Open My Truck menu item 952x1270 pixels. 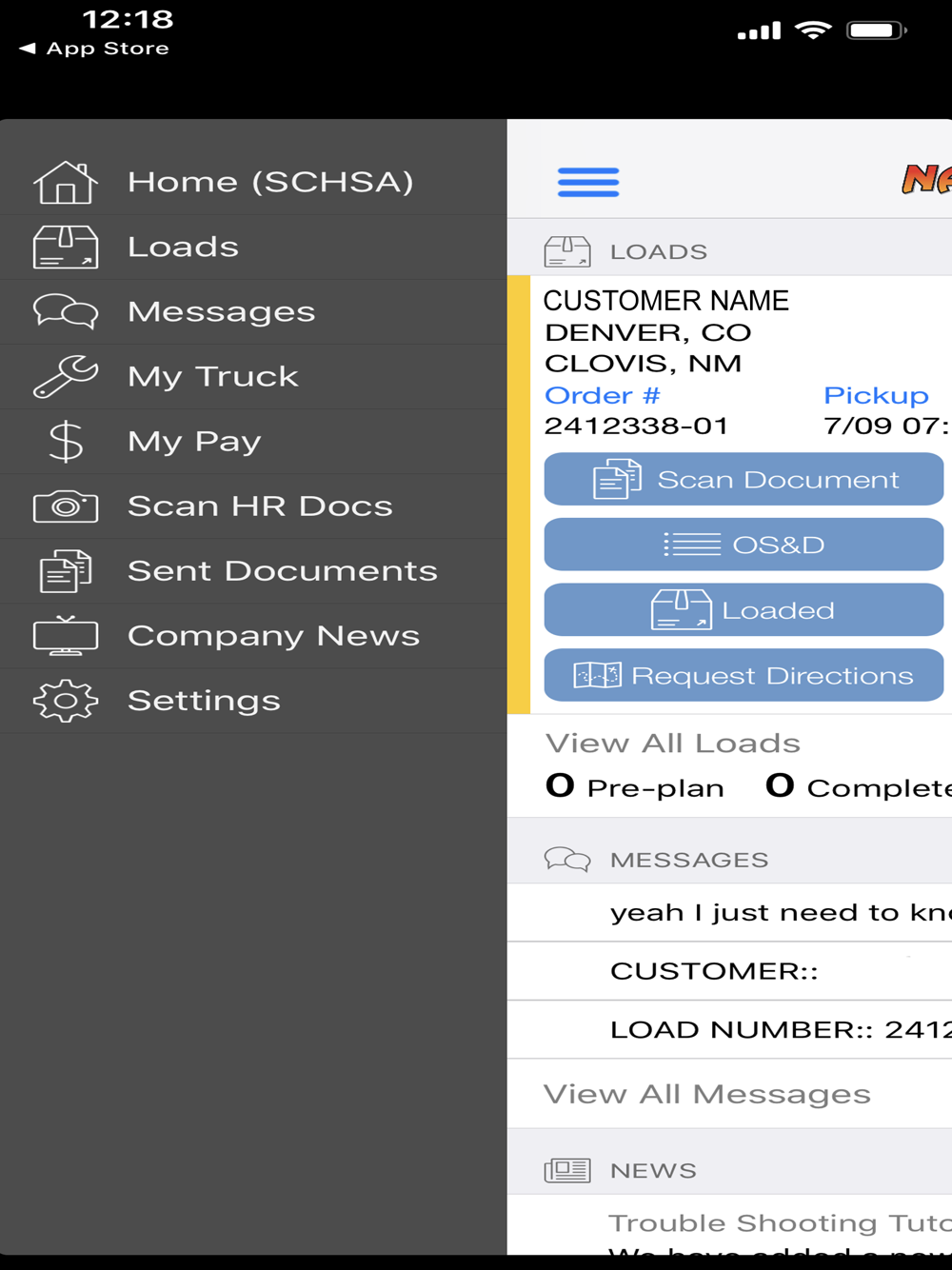point(253,377)
